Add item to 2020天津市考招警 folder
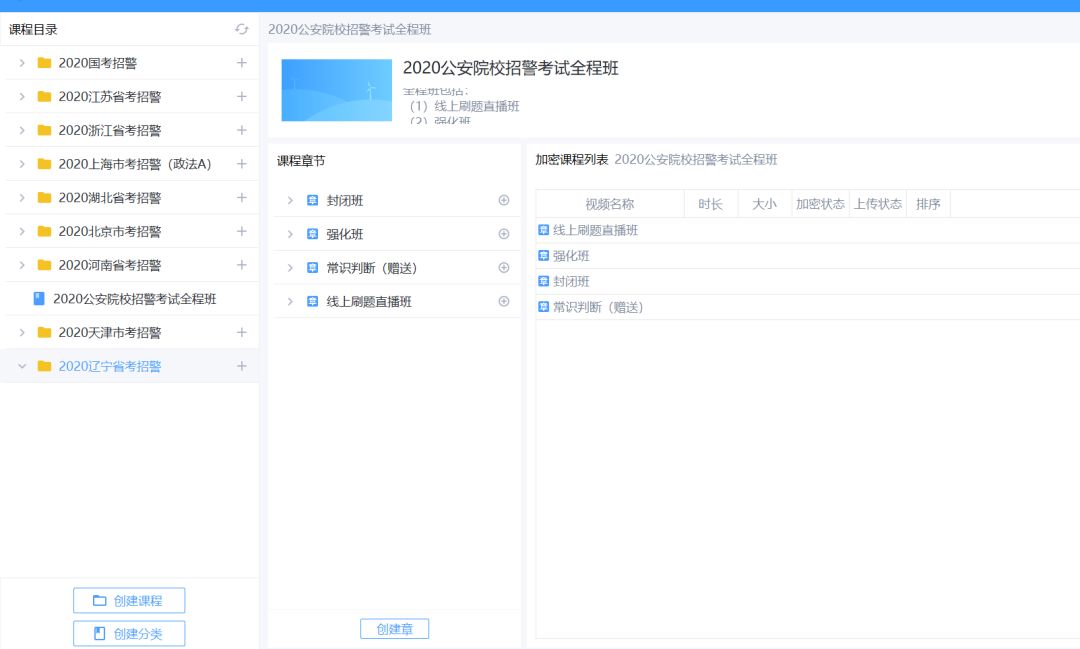 242,332
